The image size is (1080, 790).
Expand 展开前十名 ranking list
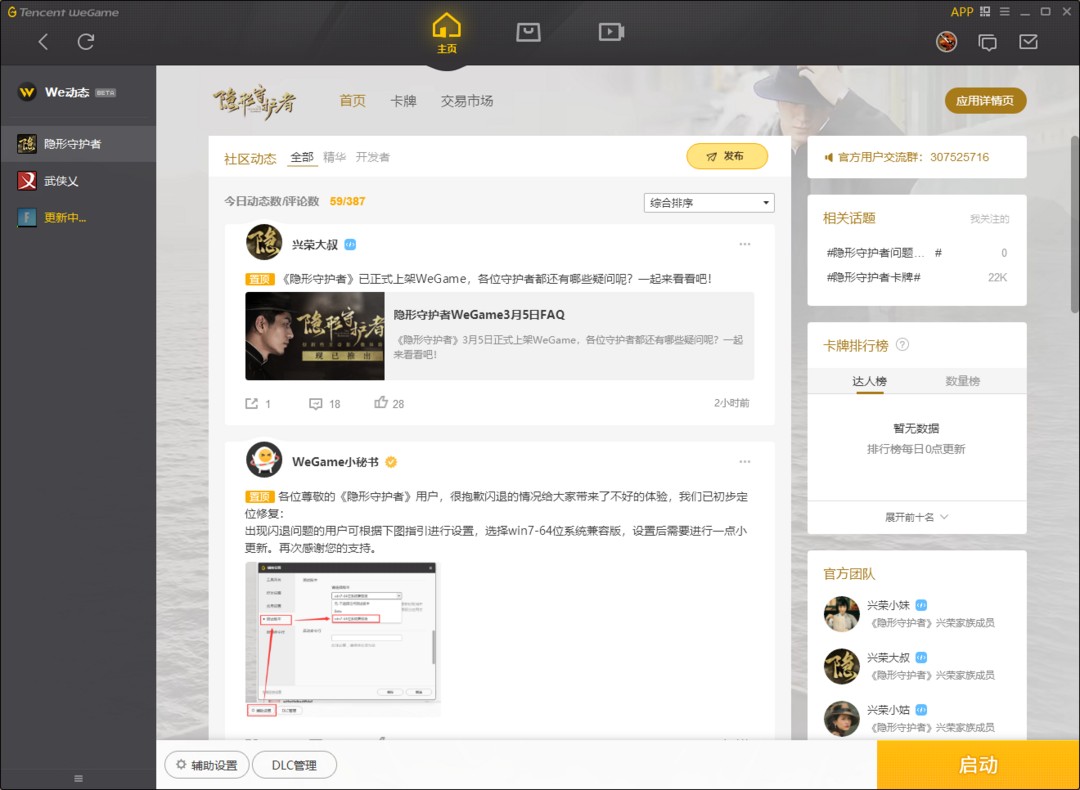[x=917, y=517]
